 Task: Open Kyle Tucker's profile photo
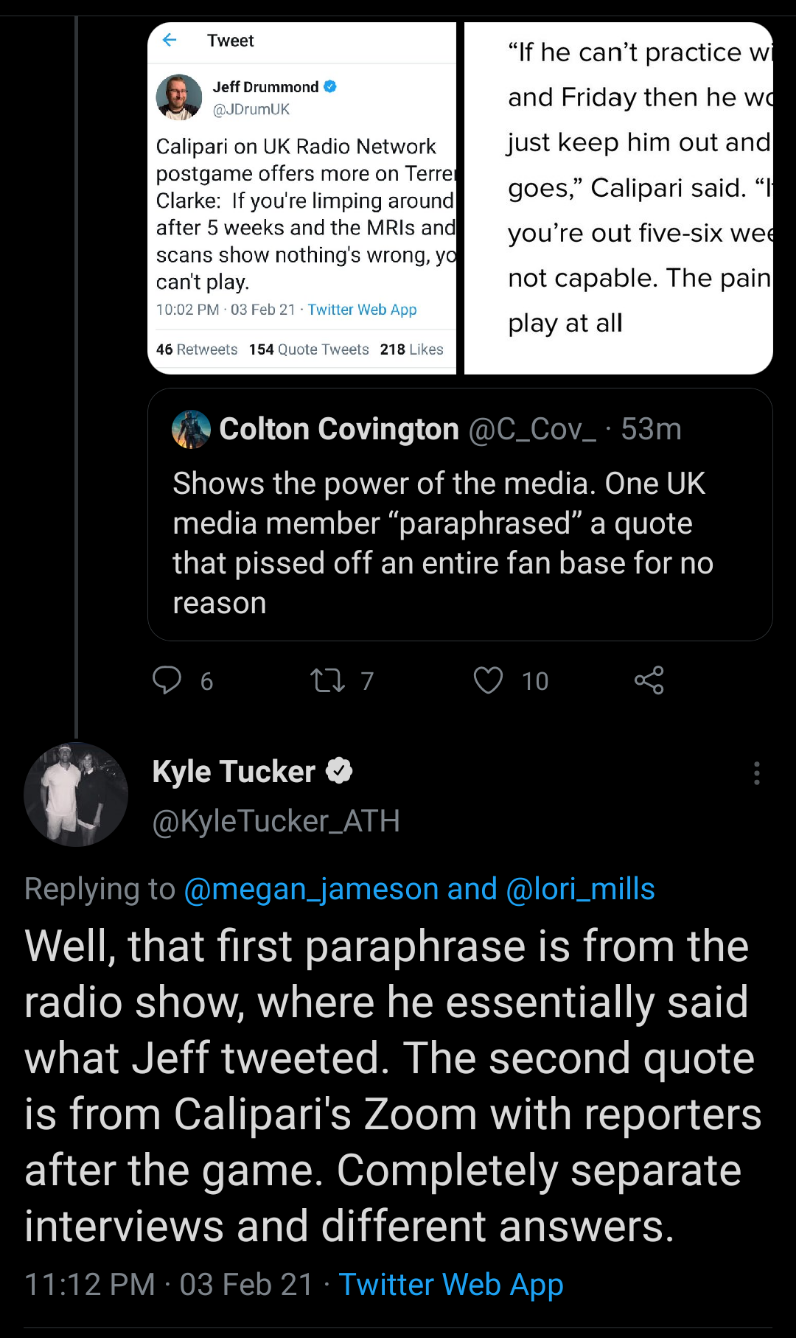click(x=76, y=794)
